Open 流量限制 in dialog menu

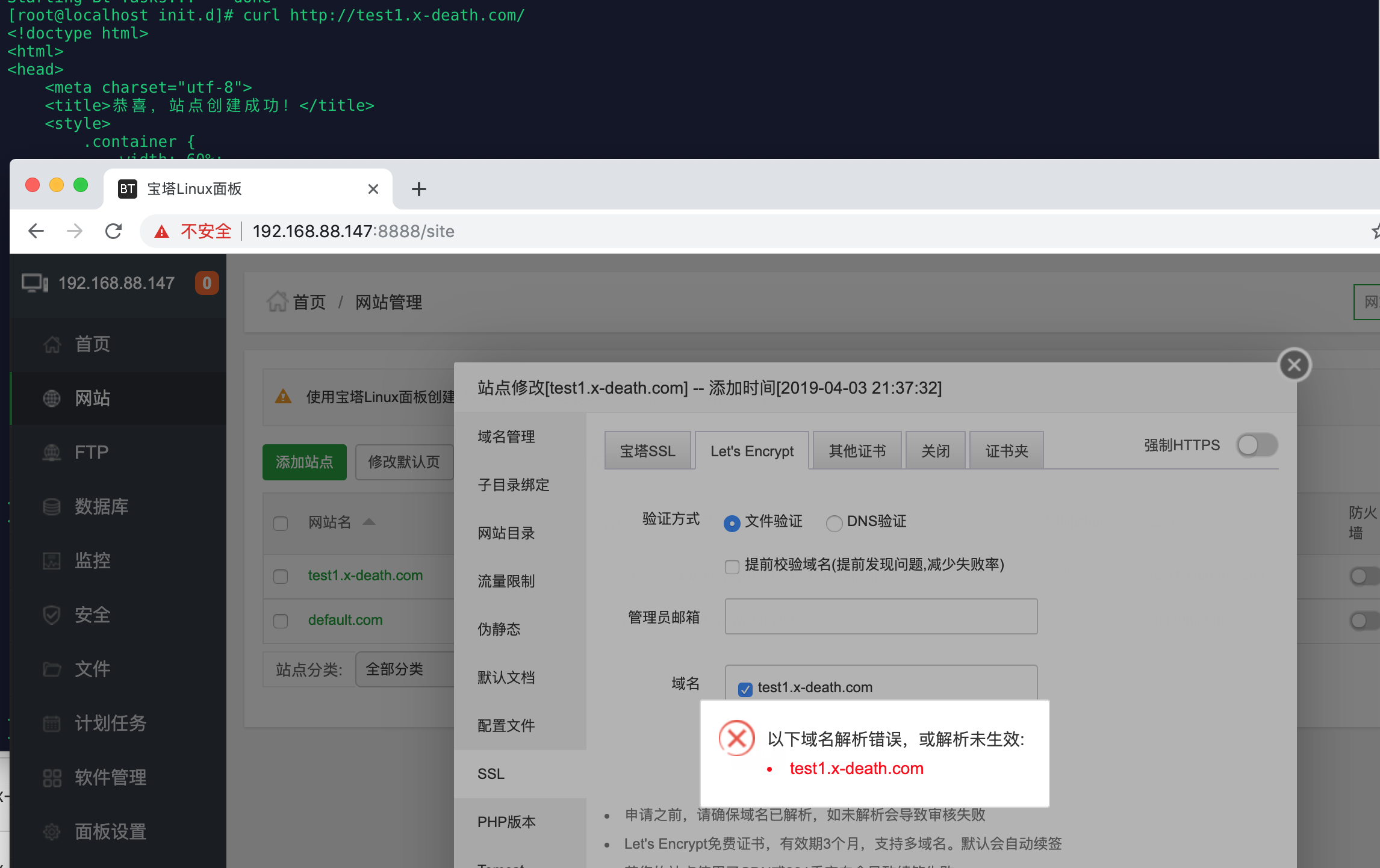point(520,581)
